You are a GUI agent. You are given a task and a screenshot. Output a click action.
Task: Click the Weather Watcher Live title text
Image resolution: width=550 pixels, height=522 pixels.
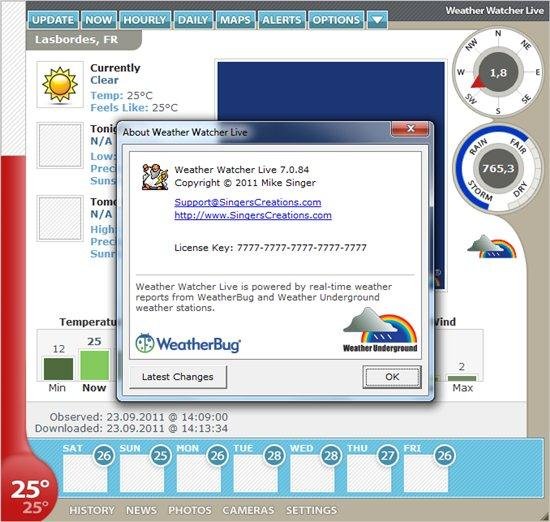coord(495,11)
